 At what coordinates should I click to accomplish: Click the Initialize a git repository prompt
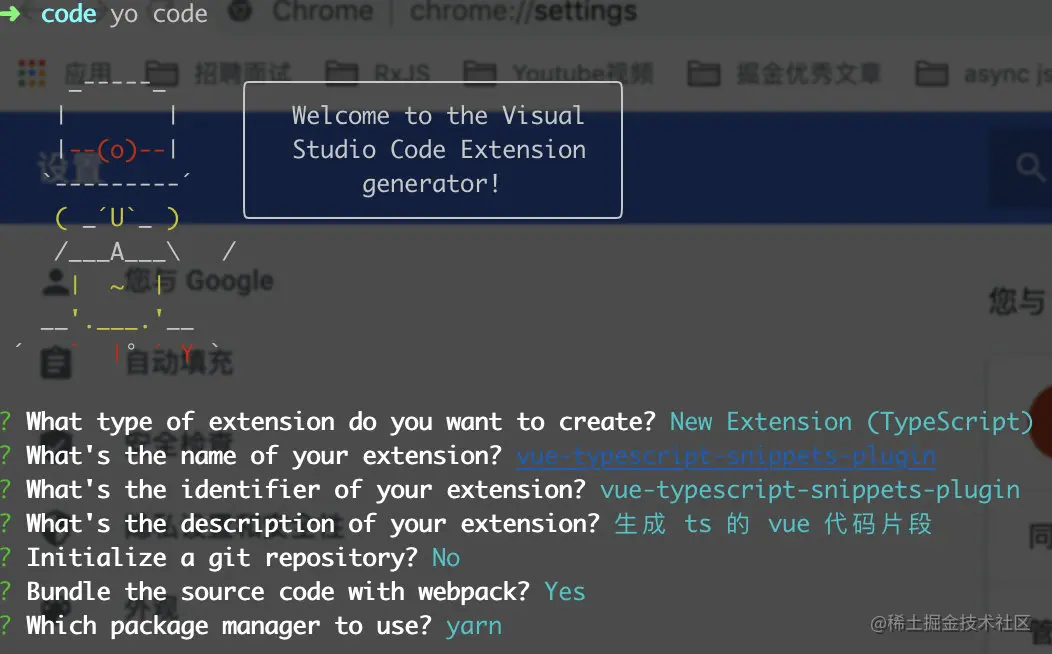click(x=221, y=558)
